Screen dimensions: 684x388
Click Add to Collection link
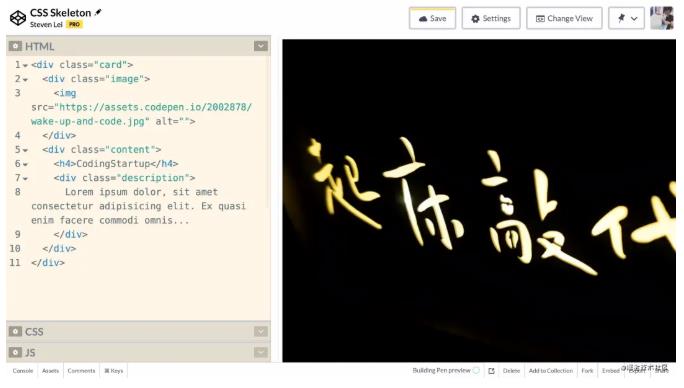(x=551, y=371)
